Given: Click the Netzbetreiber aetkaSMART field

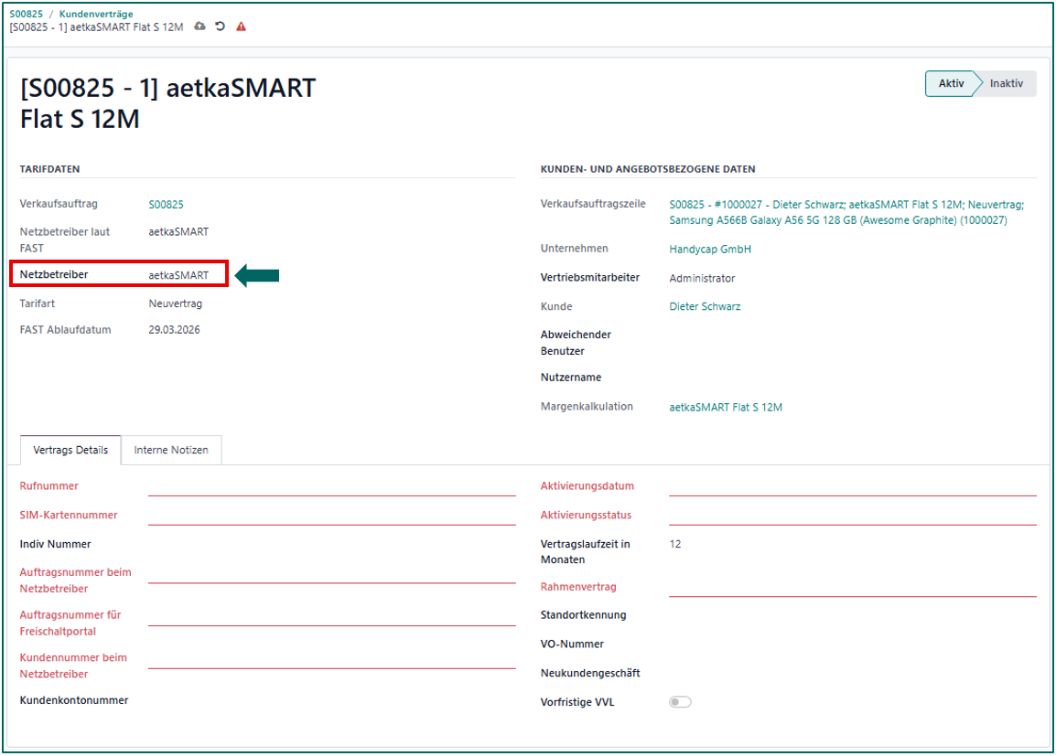Looking at the screenshot, I should [179, 275].
